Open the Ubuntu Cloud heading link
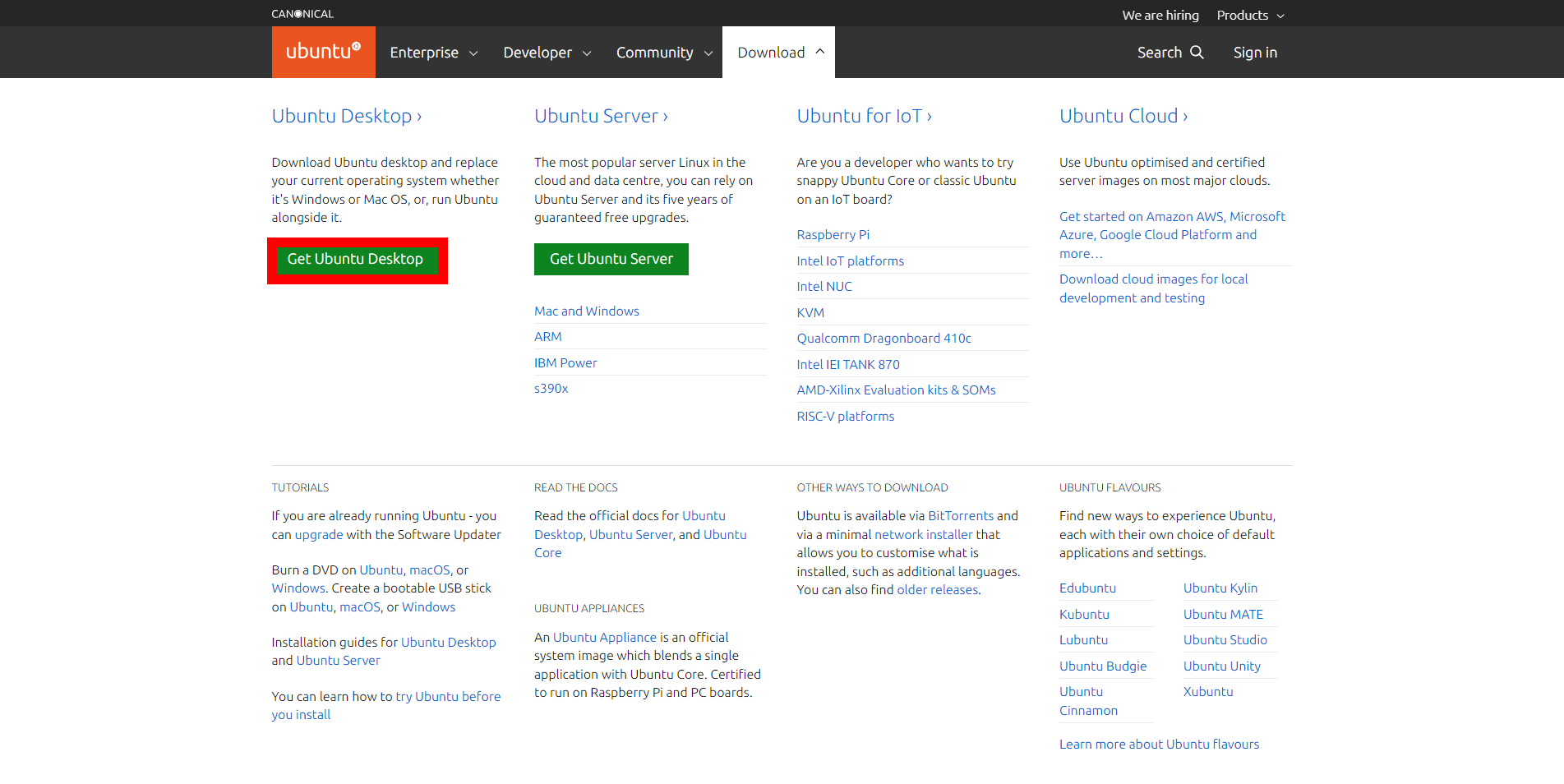 pos(1123,116)
